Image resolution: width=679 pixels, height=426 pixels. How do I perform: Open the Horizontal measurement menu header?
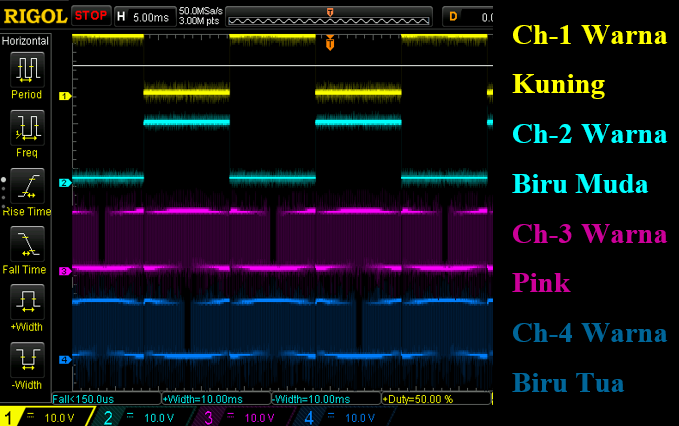(27, 40)
